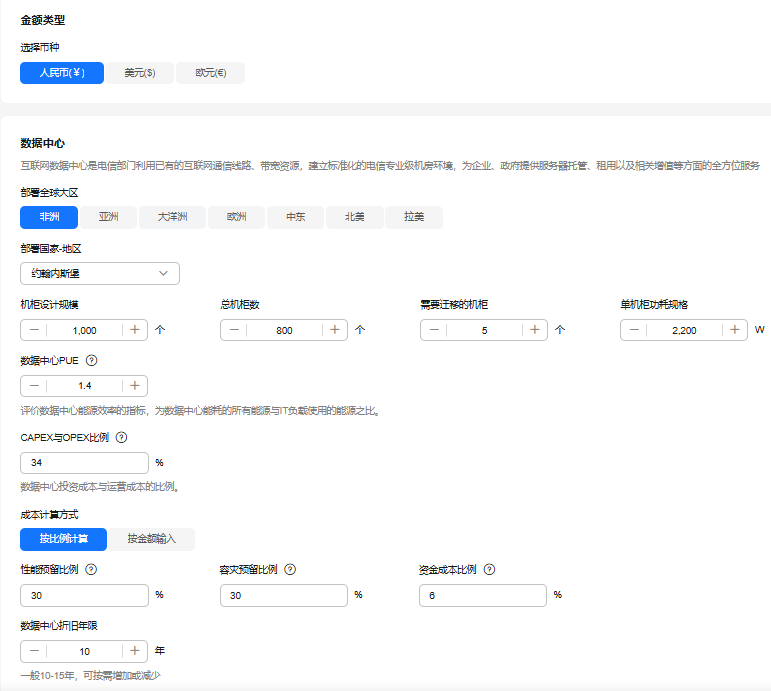Select 美元($) currency option
771x691 pixels.
point(140,73)
